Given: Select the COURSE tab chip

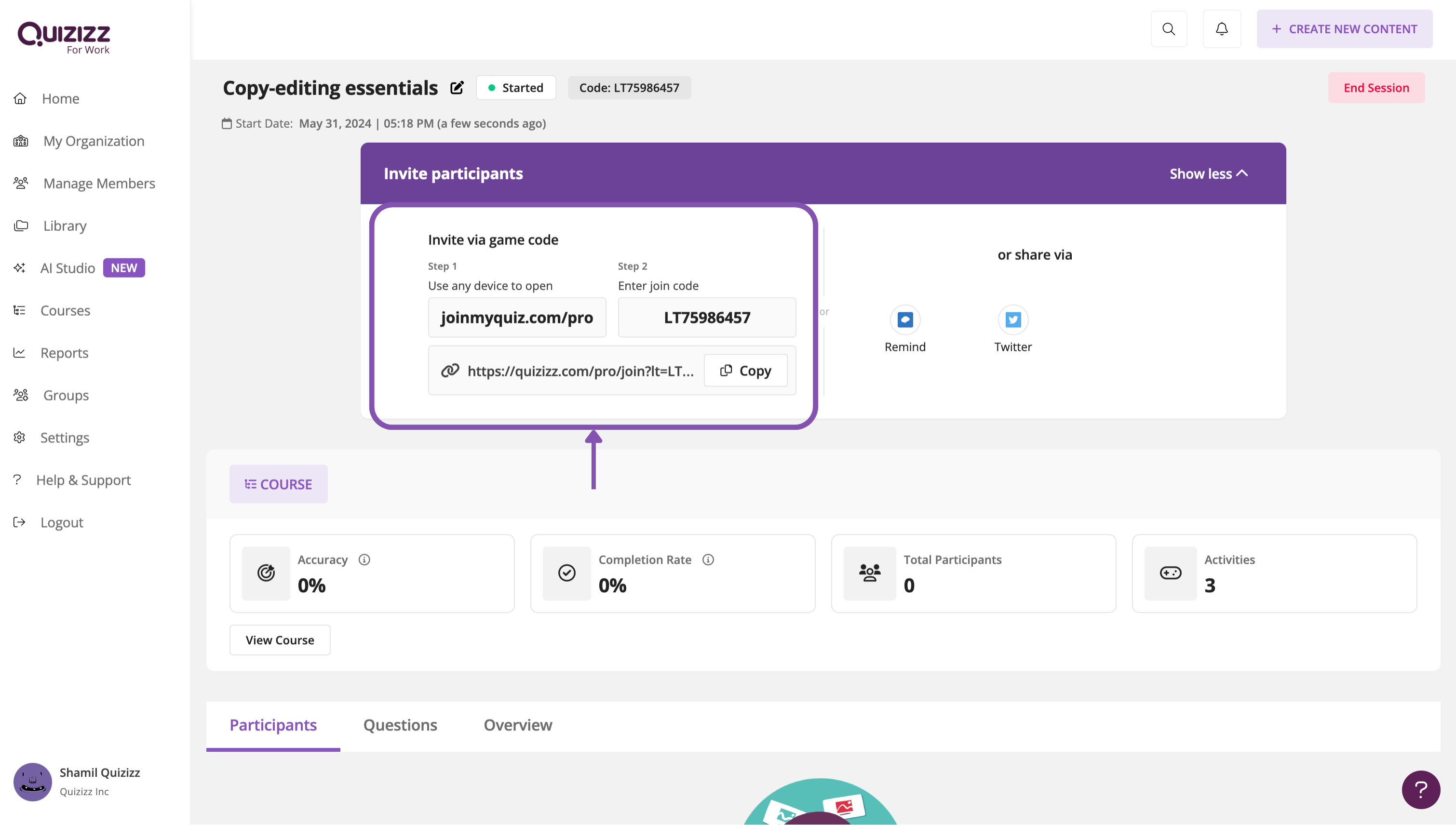Looking at the screenshot, I should [278, 484].
